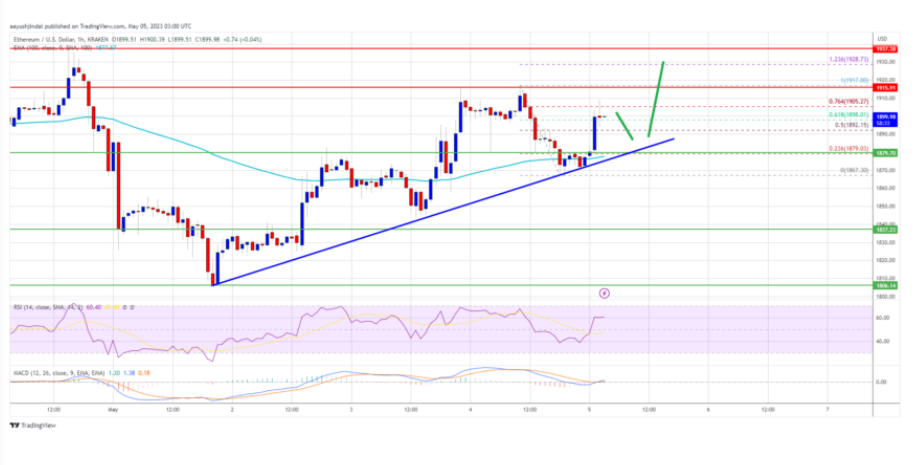The height and width of the screenshot is (465, 917).
Task: Click the green 1806.14 support price label
Action: tap(885, 285)
